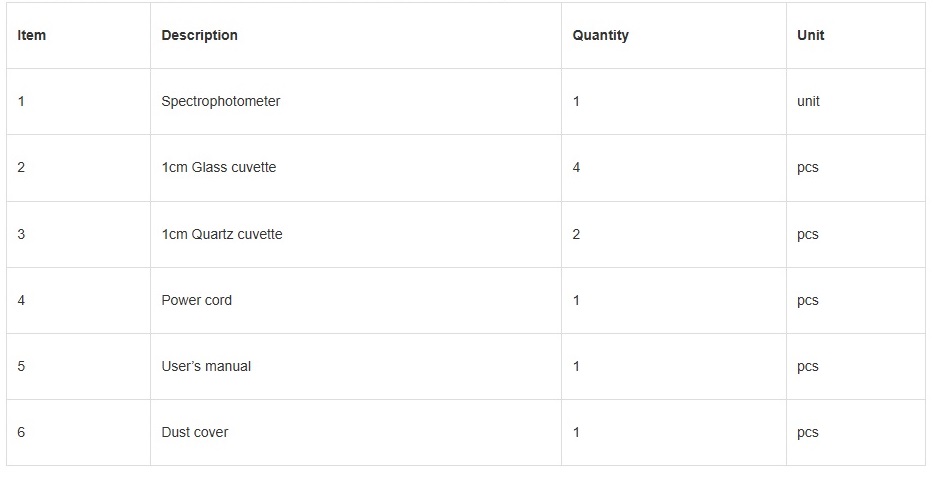
Task: Click the User's manual cell
Action: click(x=206, y=366)
